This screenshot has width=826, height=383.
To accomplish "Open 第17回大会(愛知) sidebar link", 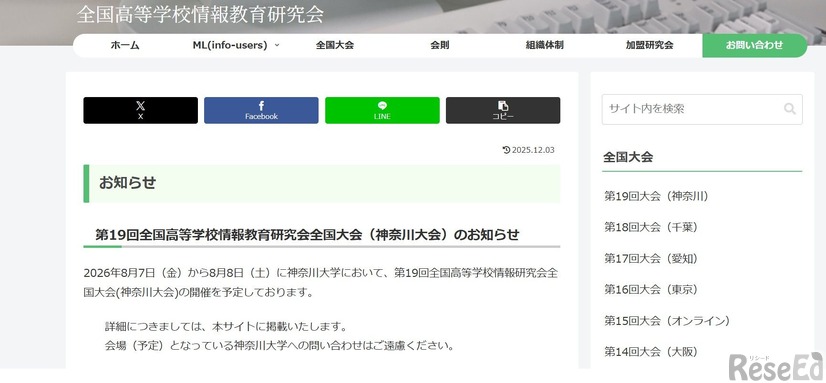I will coord(651,258).
